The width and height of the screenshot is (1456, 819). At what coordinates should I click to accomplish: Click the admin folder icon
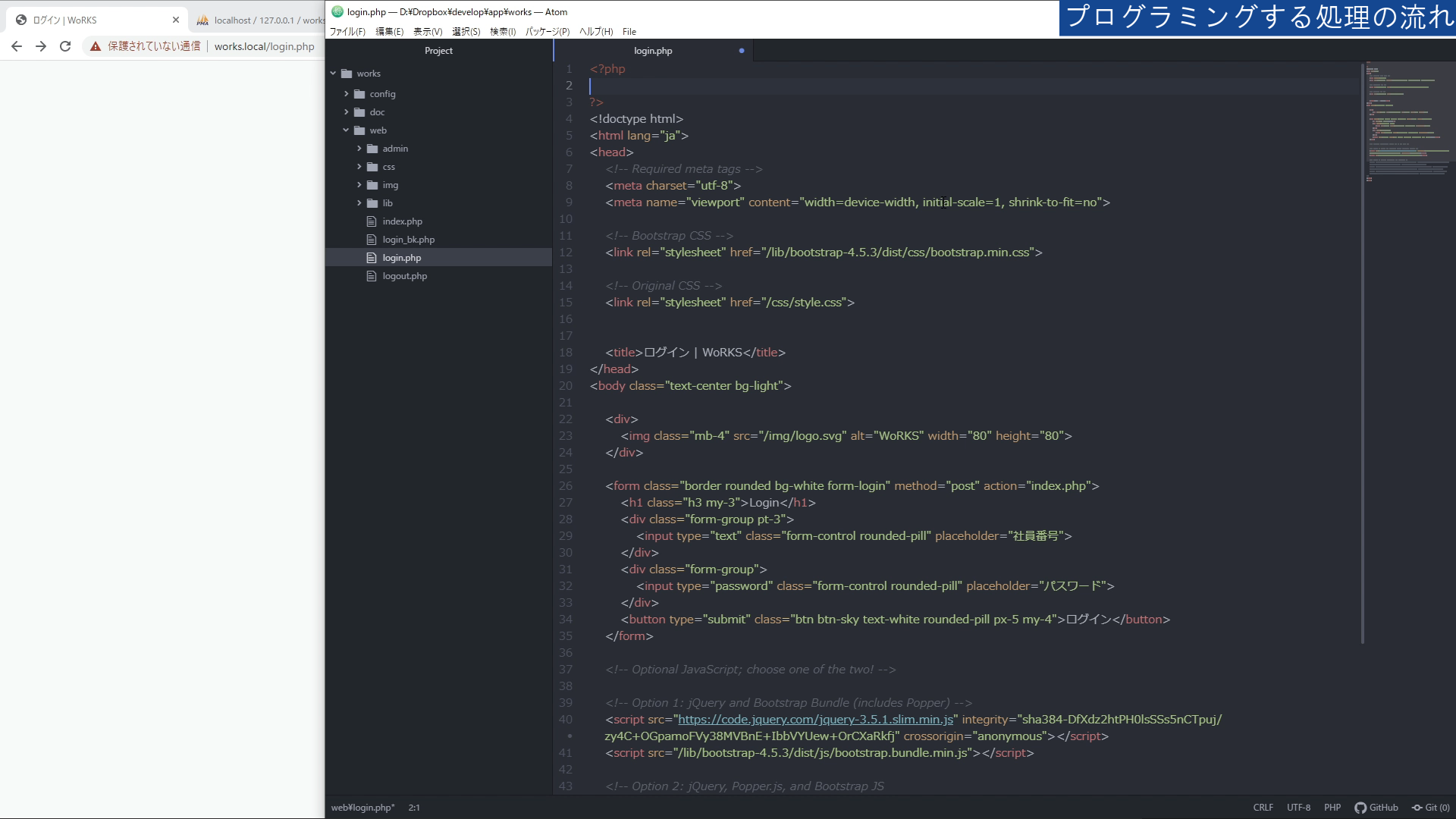click(x=372, y=149)
